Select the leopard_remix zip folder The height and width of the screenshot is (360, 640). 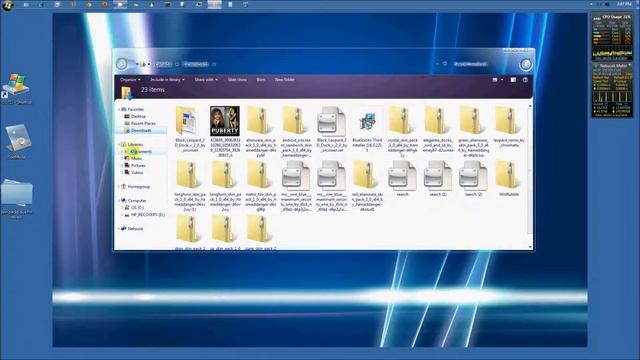(508, 121)
